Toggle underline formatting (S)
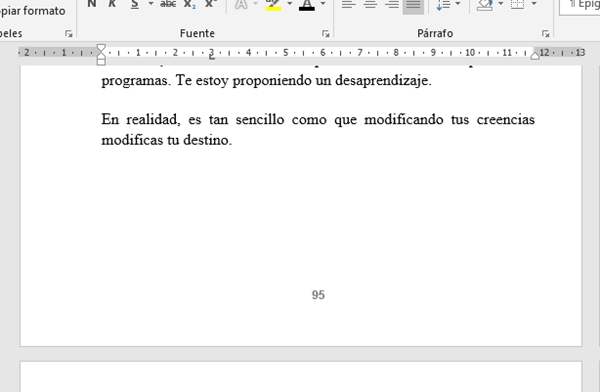This screenshot has width=600, height=392. pos(135,4)
